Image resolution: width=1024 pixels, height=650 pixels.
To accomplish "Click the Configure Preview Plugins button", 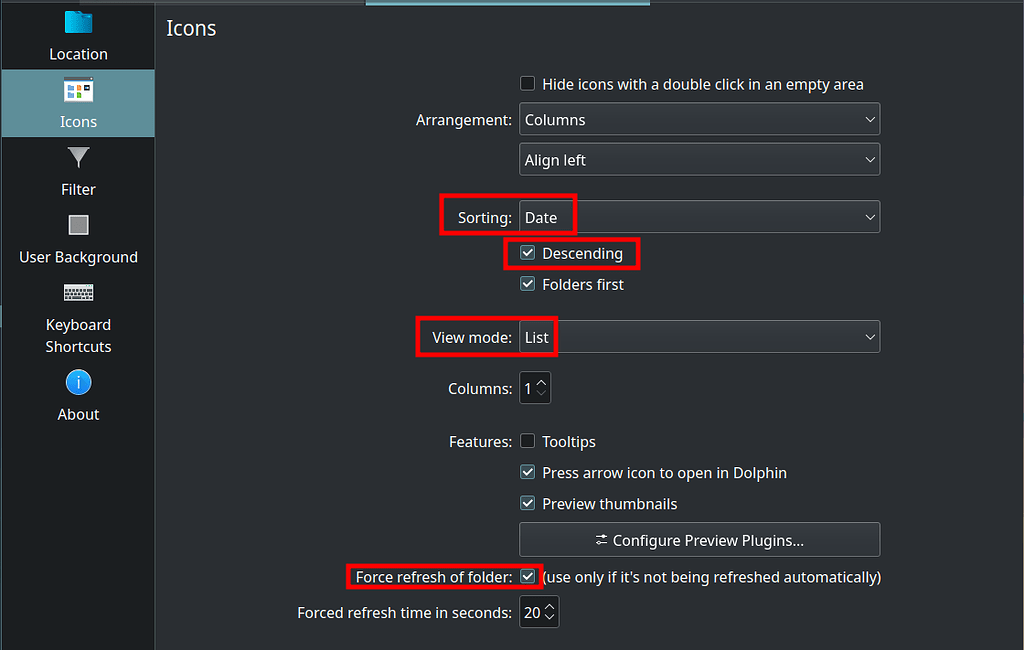I will pos(699,540).
